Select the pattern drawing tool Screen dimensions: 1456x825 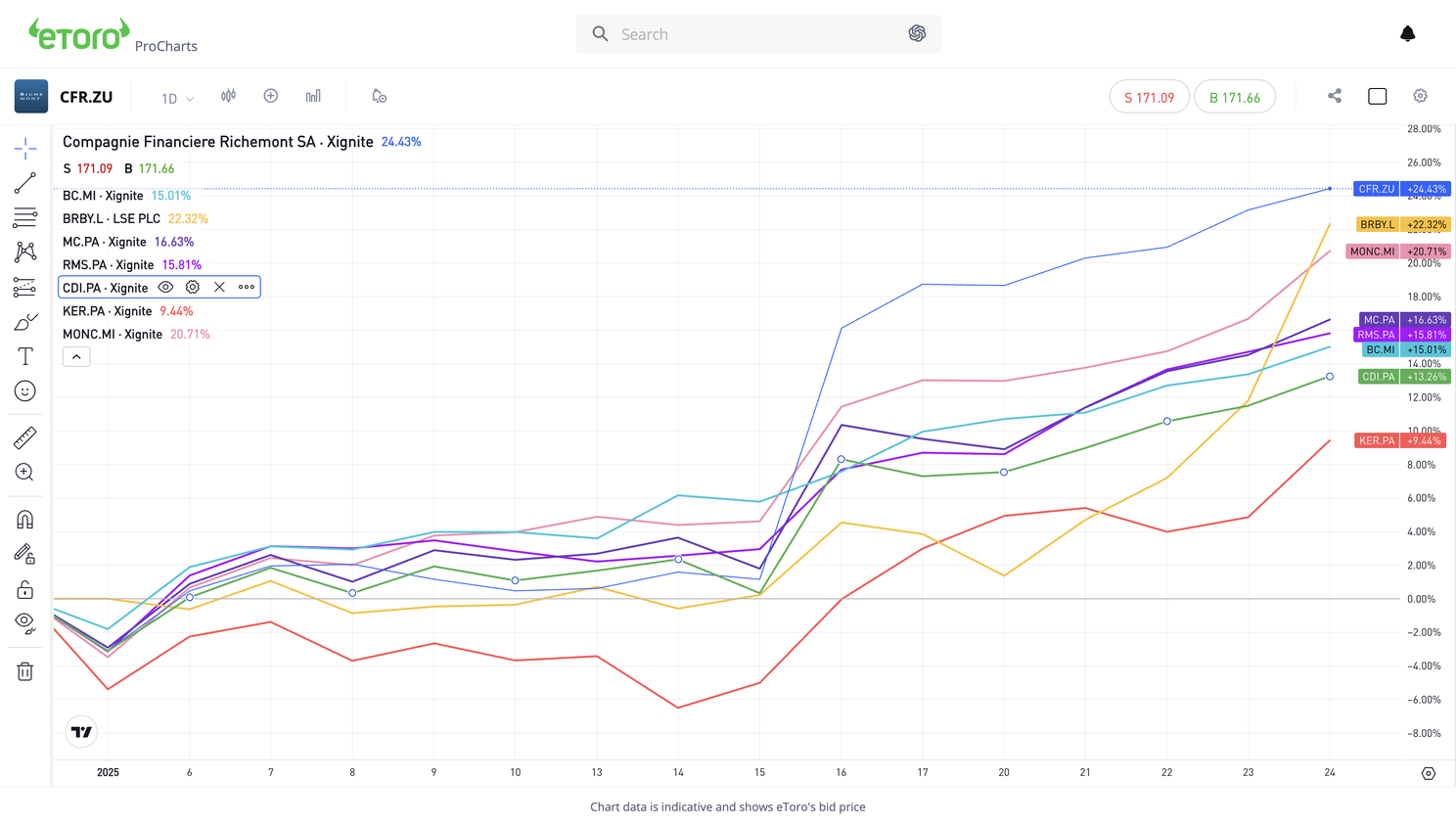[25, 252]
